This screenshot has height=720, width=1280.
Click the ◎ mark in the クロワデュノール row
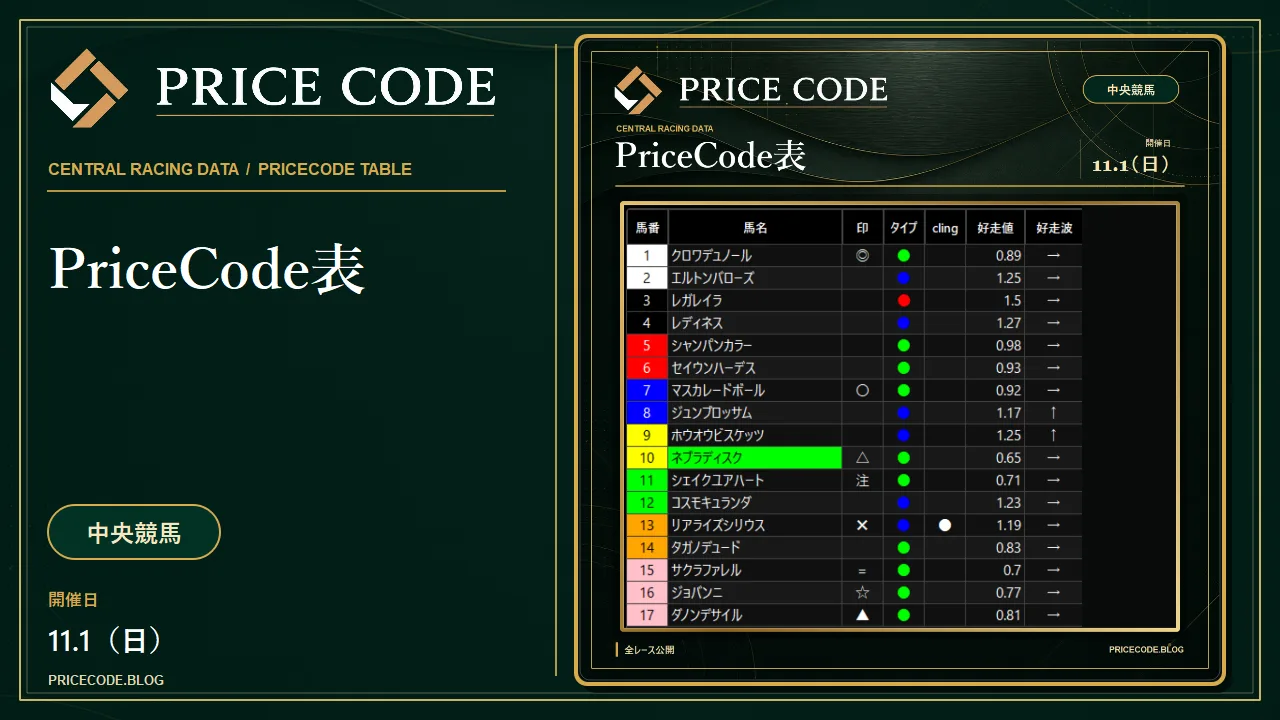862,256
